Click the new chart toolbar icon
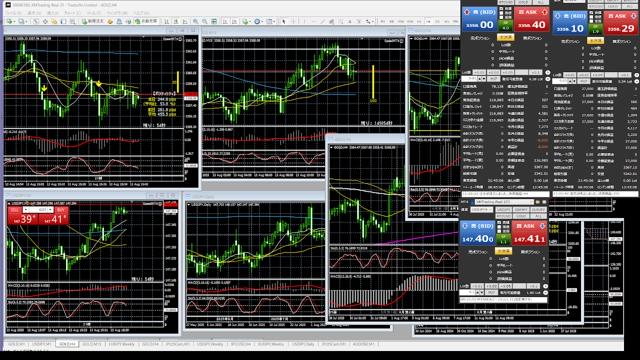The image size is (640, 360). [10, 21]
